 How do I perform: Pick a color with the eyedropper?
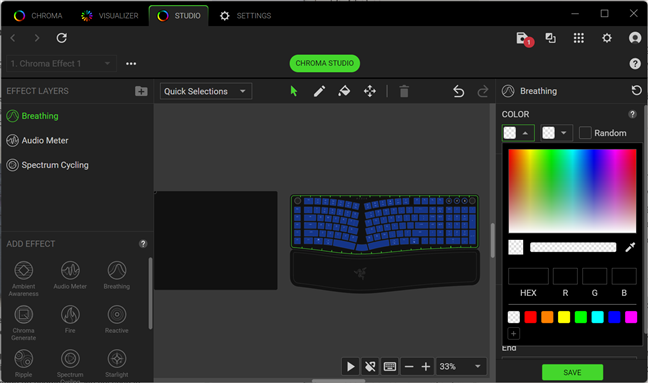pos(630,247)
